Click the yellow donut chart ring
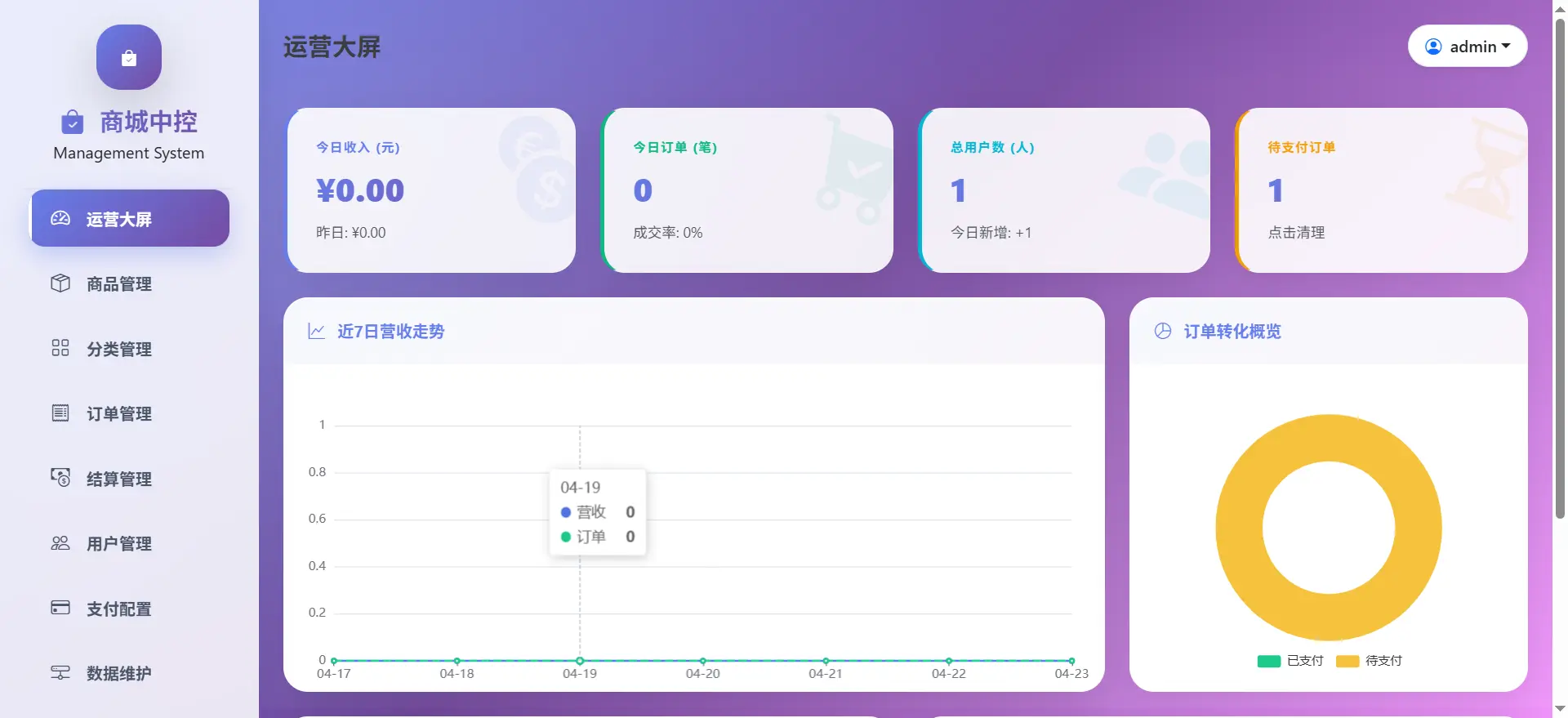The image size is (1568, 718). point(1238,528)
